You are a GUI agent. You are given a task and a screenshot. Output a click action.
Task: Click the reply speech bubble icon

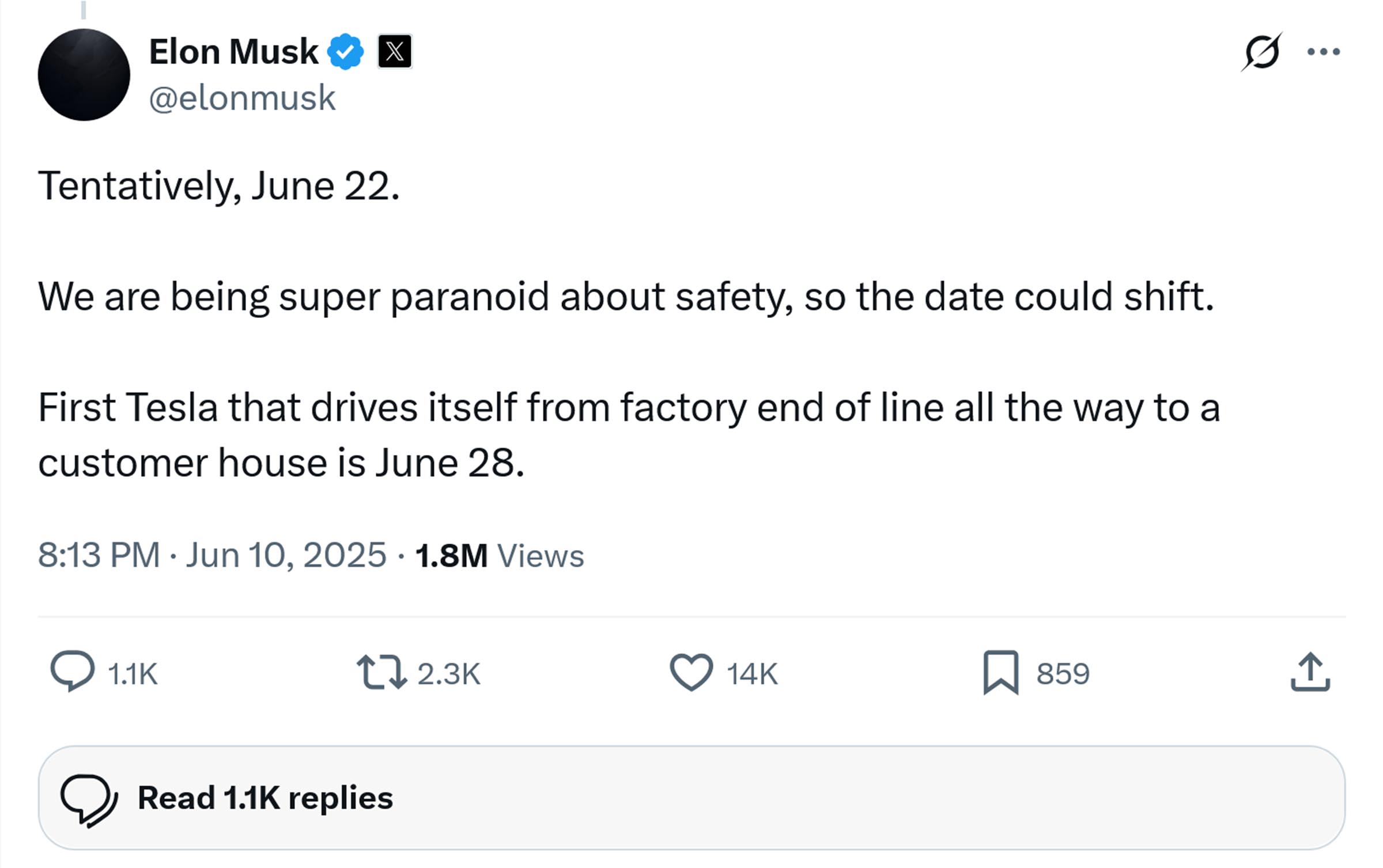pos(73,672)
